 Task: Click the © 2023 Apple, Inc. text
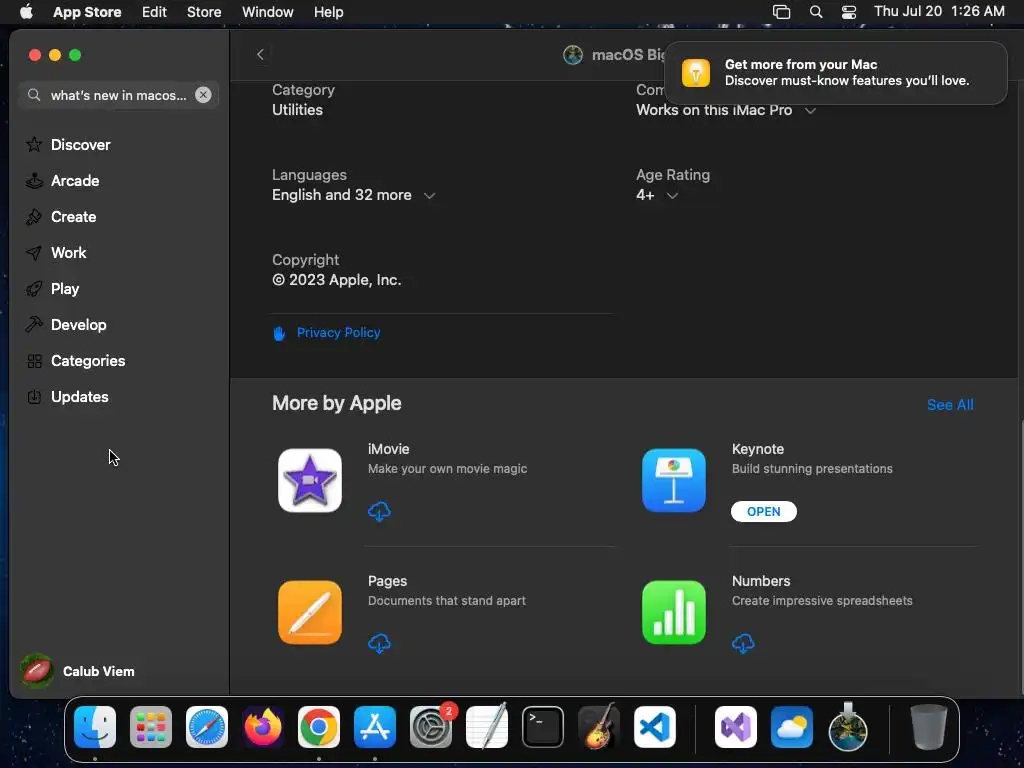(336, 280)
